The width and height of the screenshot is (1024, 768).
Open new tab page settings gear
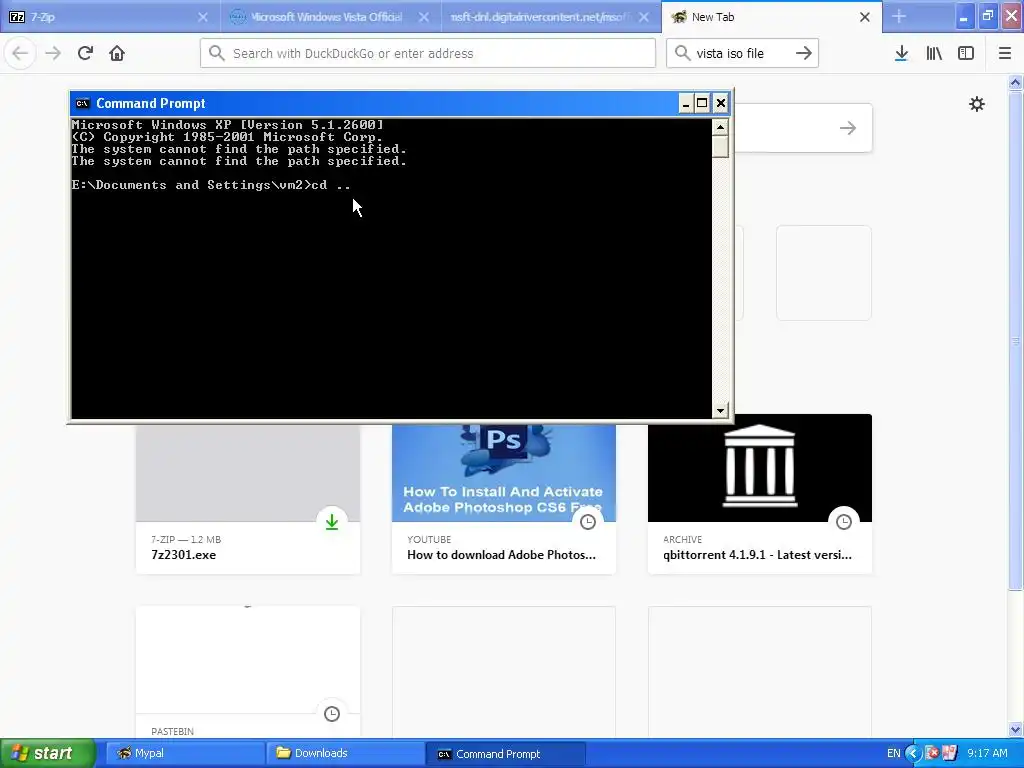(x=976, y=104)
